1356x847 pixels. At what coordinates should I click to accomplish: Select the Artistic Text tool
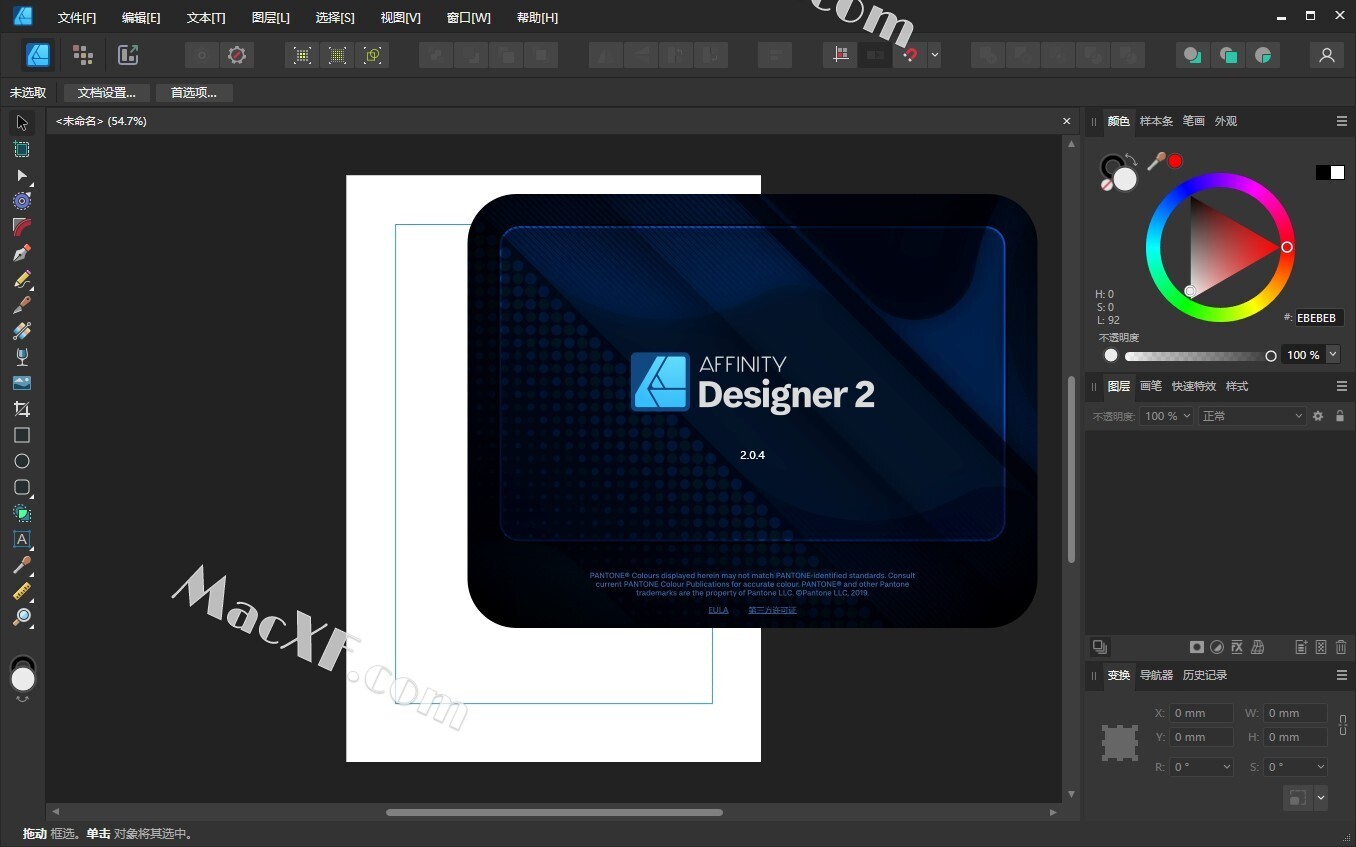(22, 539)
